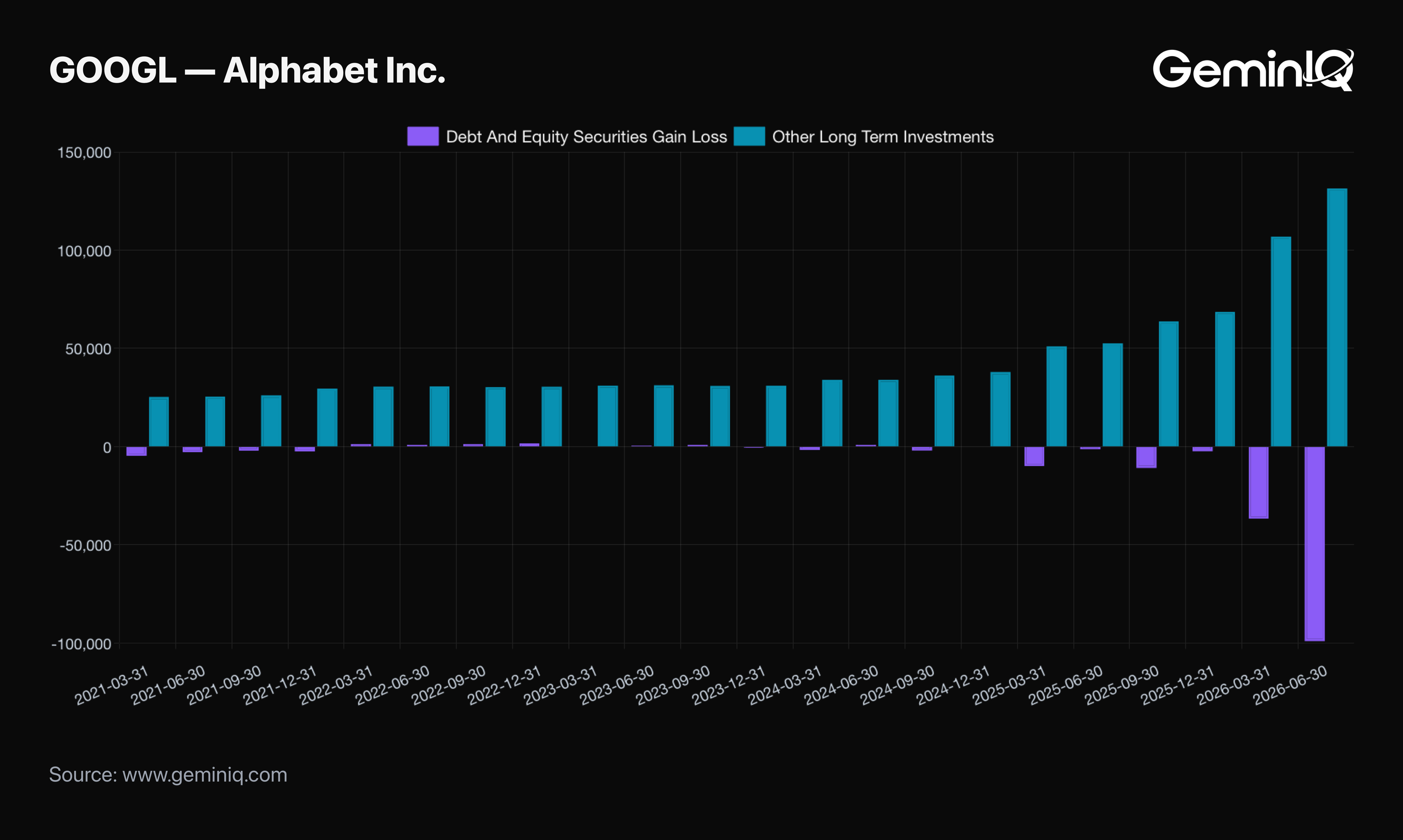Select the teal bar for 2023-12-31

(776, 416)
